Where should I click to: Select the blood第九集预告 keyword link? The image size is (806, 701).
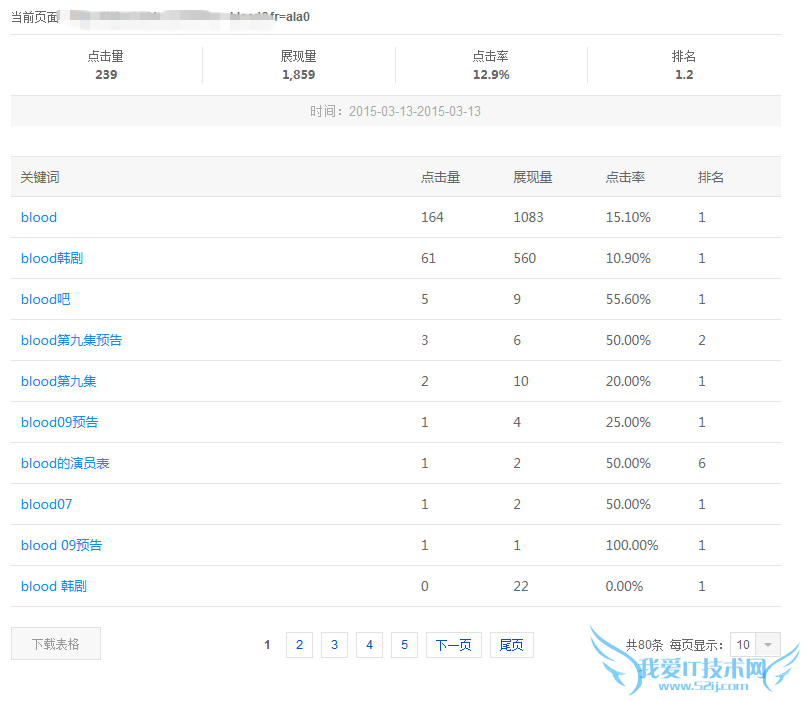(71, 340)
